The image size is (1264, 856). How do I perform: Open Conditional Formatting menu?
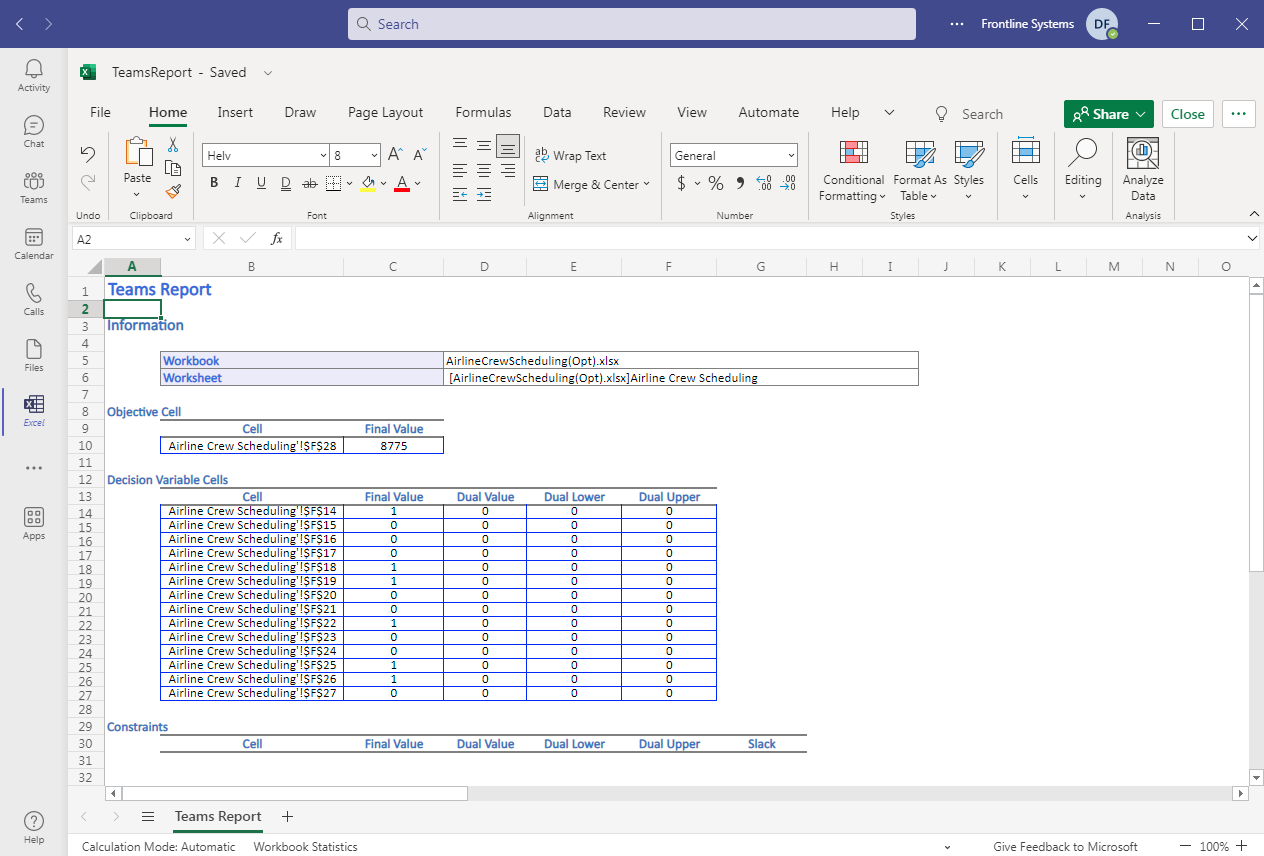pos(852,169)
